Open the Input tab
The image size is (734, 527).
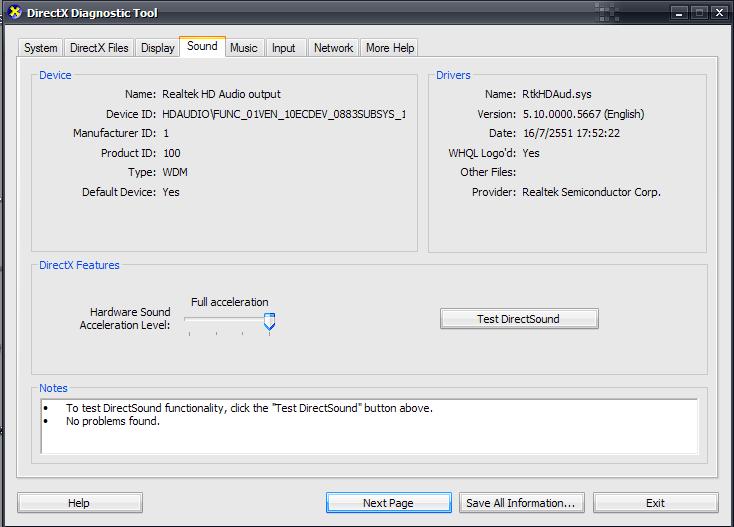click(x=284, y=48)
